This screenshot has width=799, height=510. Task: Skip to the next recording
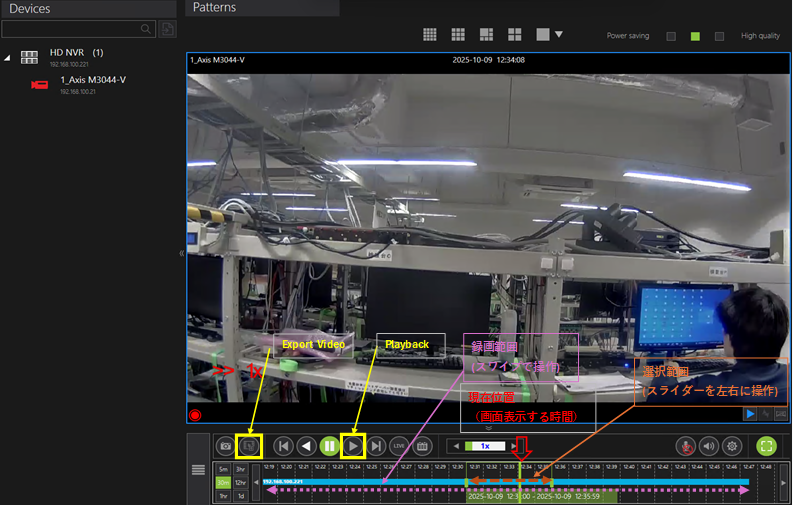(x=376, y=446)
